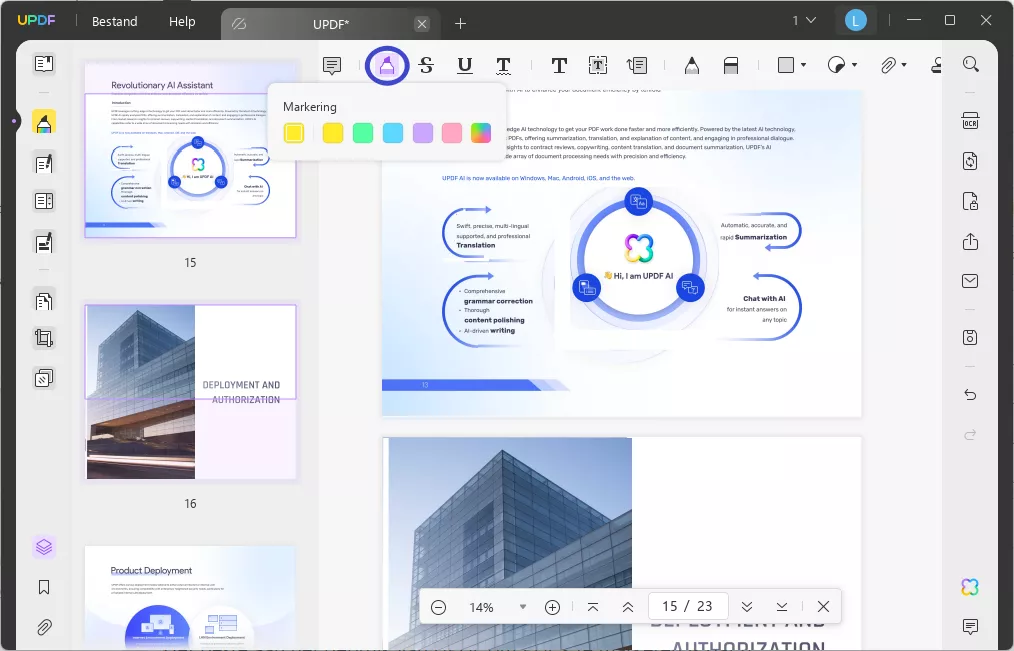Select the Text callout tool
The width and height of the screenshot is (1014, 651).
tap(637, 65)
